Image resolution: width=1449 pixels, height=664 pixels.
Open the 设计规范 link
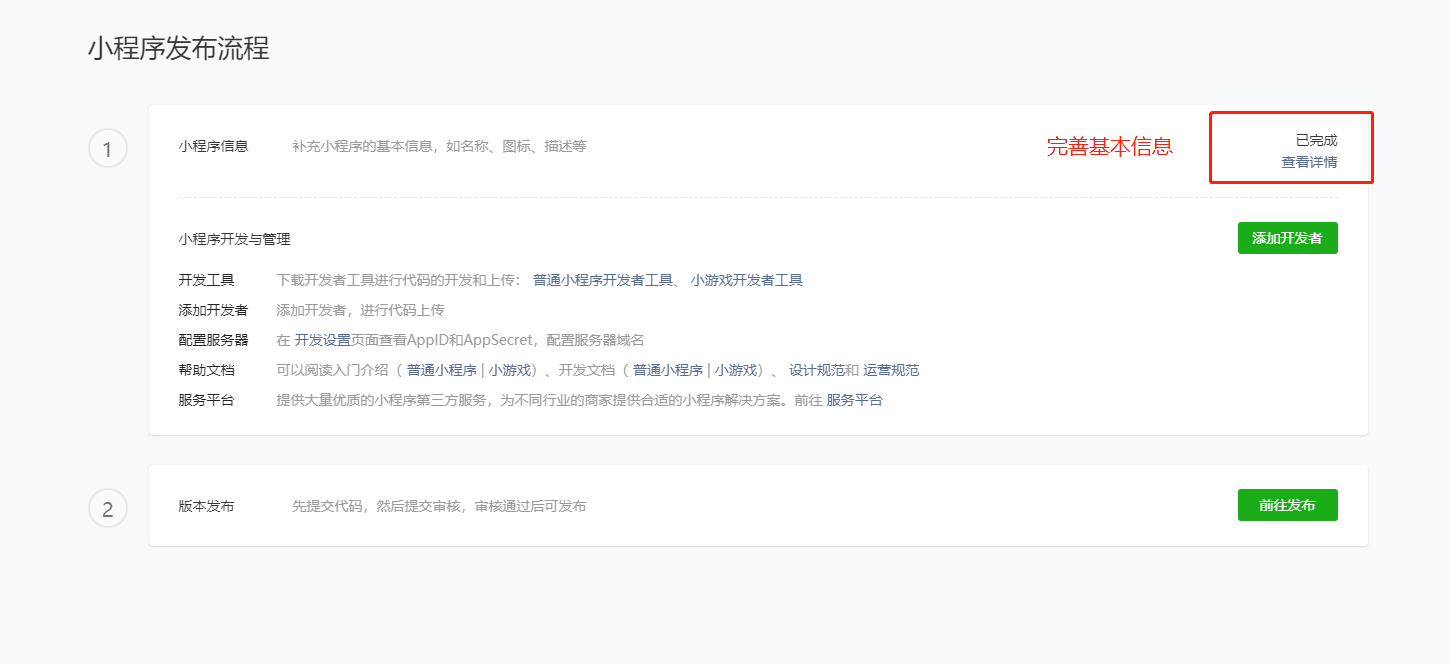pos(816,370)
